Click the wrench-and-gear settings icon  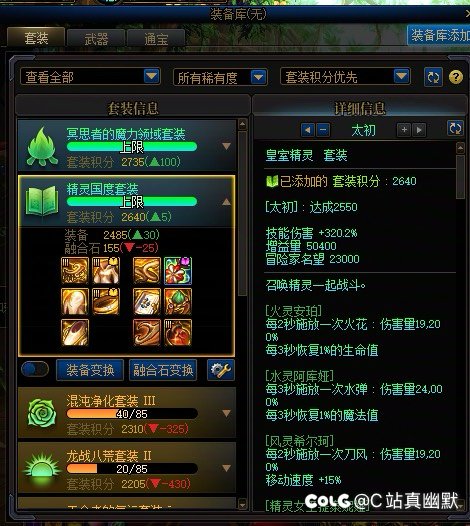[220, 370]
